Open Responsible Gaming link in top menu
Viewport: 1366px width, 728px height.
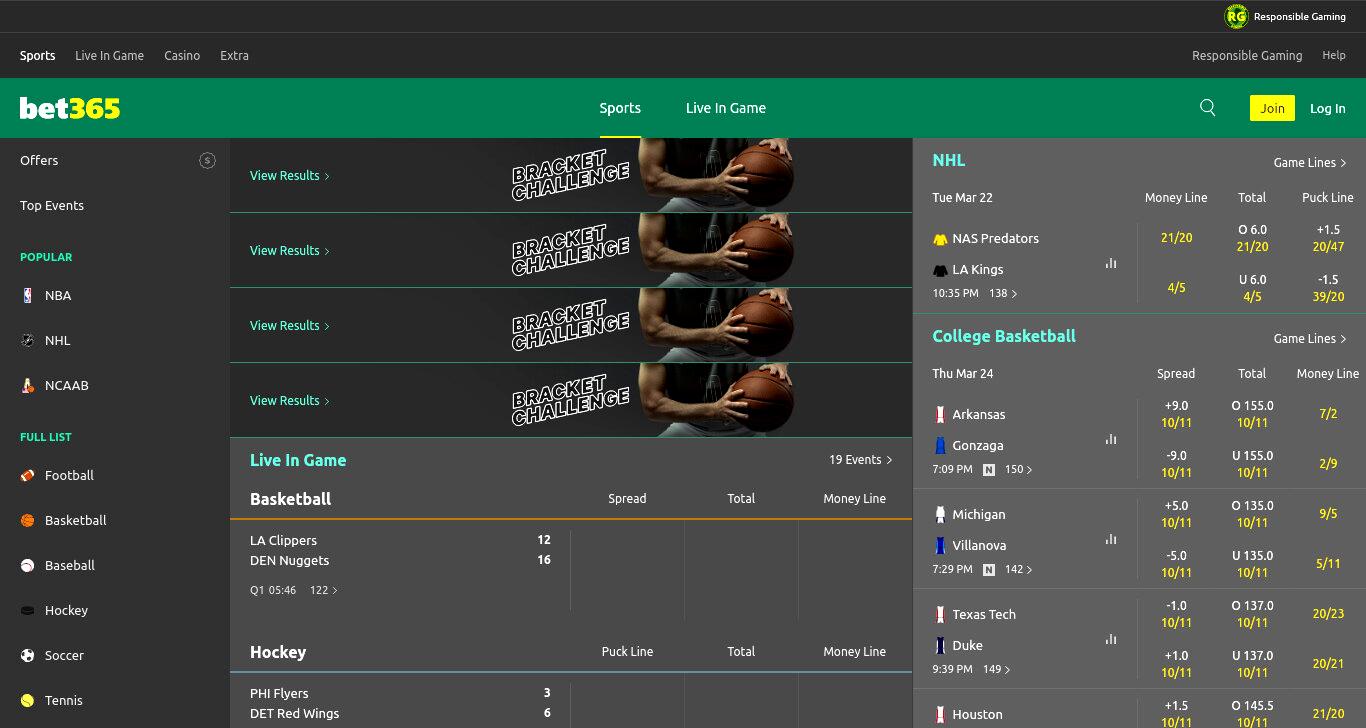click(x=1247, y=55)
